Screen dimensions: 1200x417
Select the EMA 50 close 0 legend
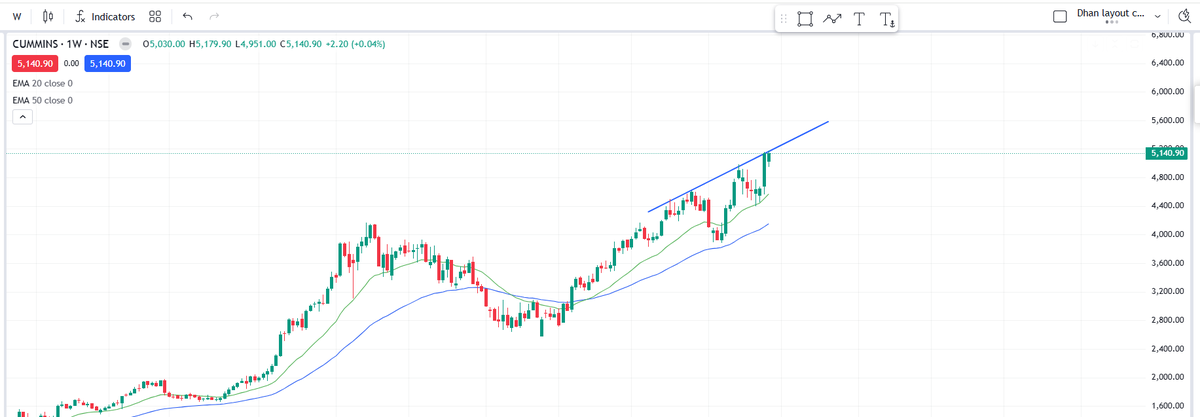42,100
